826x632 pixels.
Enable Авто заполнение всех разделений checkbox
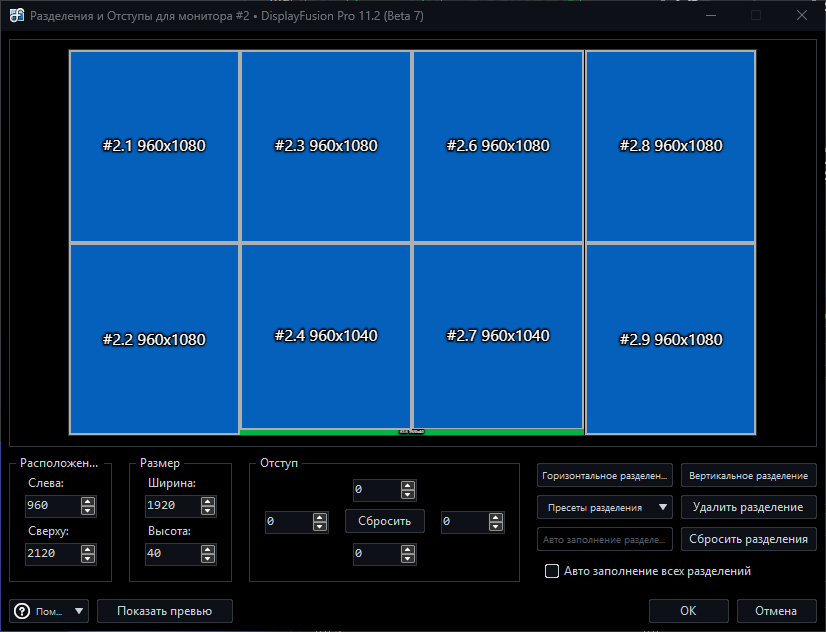[x=551, y=571]
